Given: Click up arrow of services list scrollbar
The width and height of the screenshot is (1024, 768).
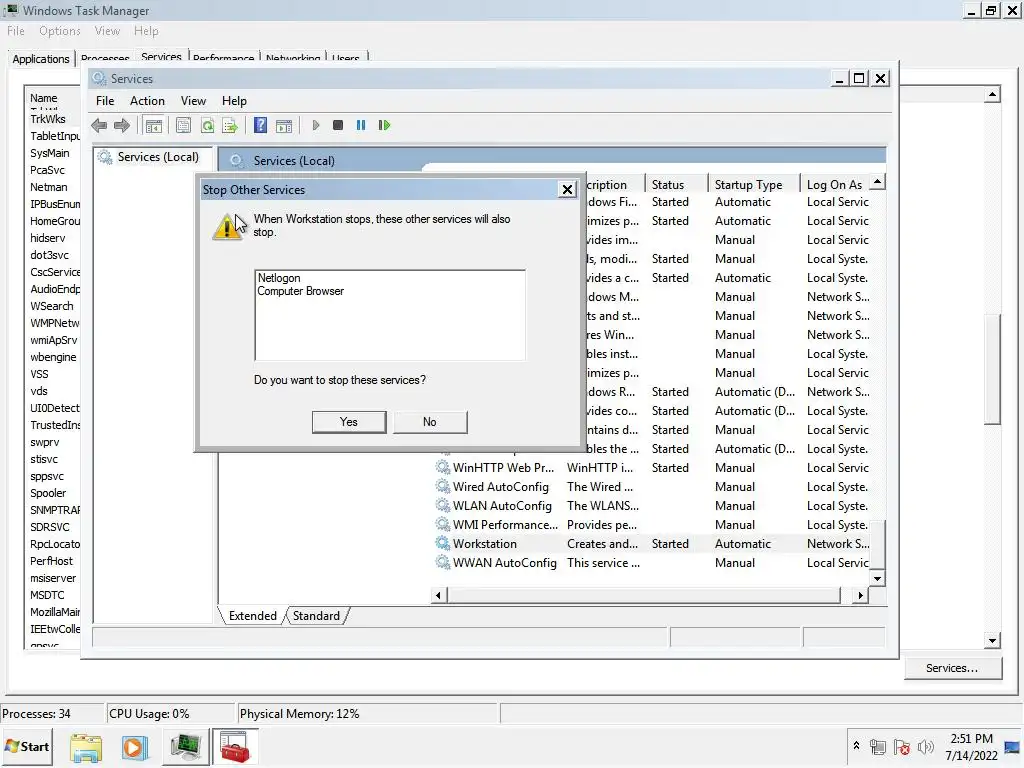Looking at the screenshot, I should (878, 182).
